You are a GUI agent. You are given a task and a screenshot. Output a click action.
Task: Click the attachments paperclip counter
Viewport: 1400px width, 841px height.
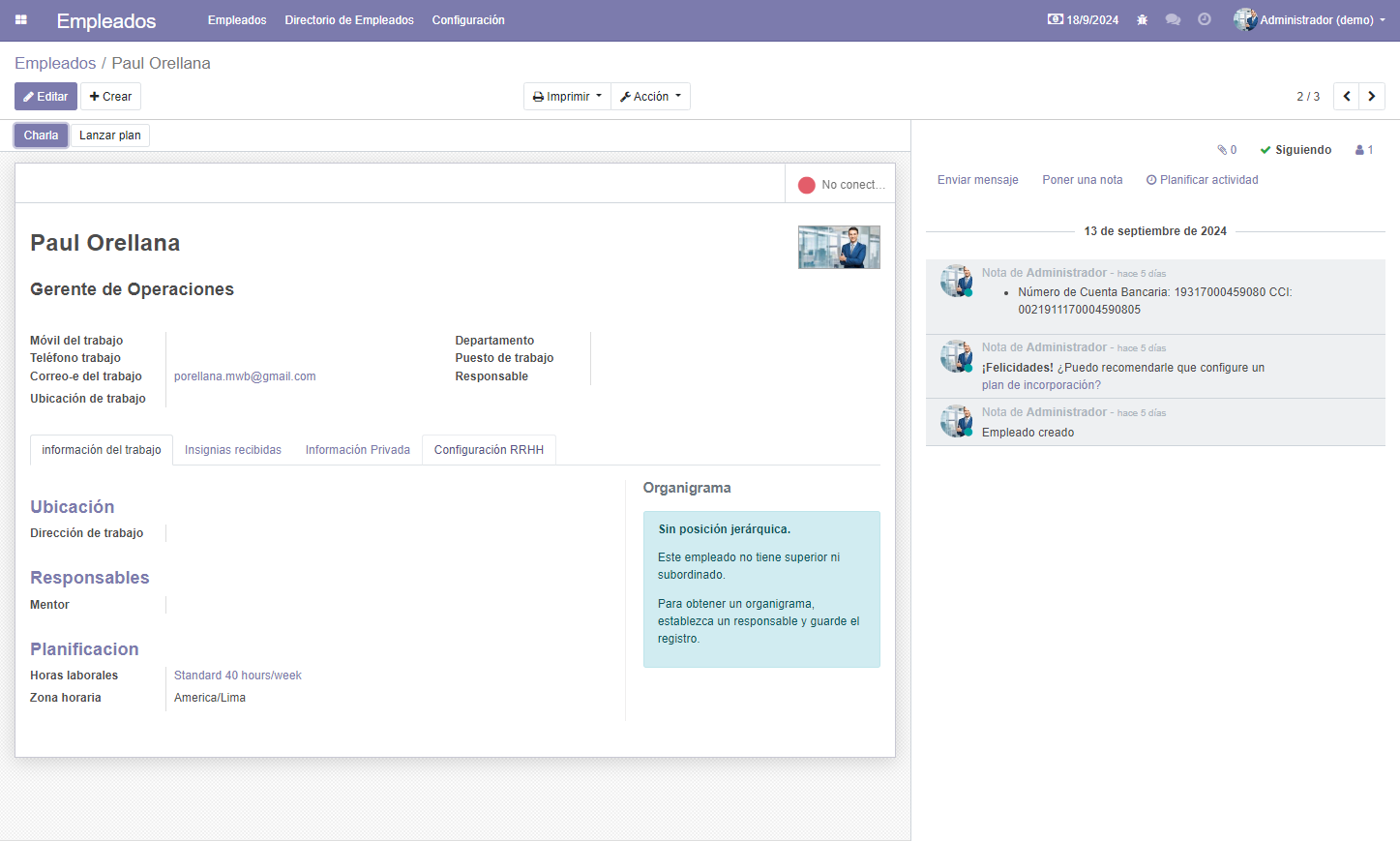[x=1227, y=150]
